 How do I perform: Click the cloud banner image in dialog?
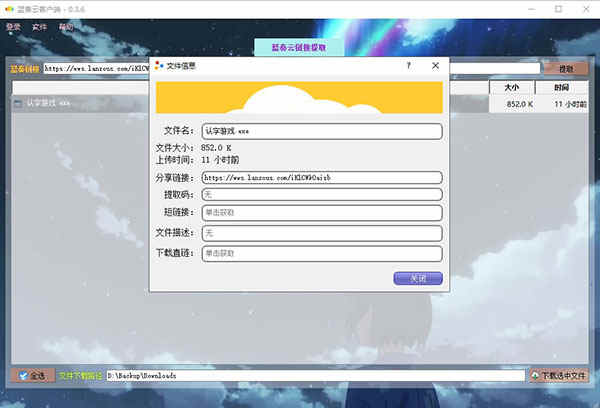click(x=299, y=97)
